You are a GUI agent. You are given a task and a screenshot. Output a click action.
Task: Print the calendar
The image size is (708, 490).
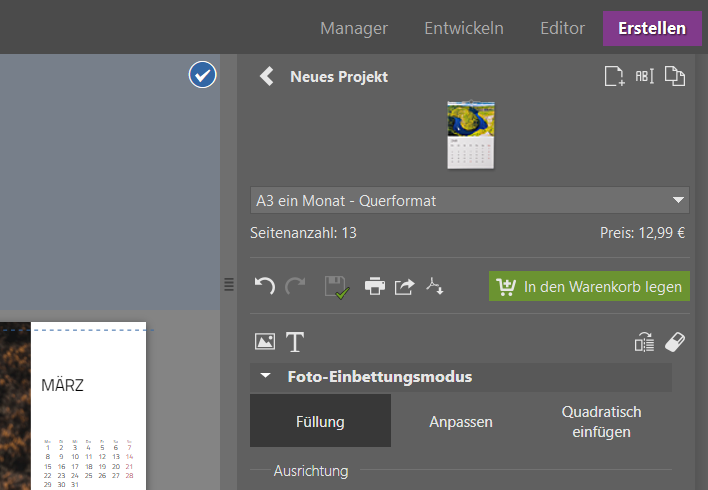tap(375, 287)
